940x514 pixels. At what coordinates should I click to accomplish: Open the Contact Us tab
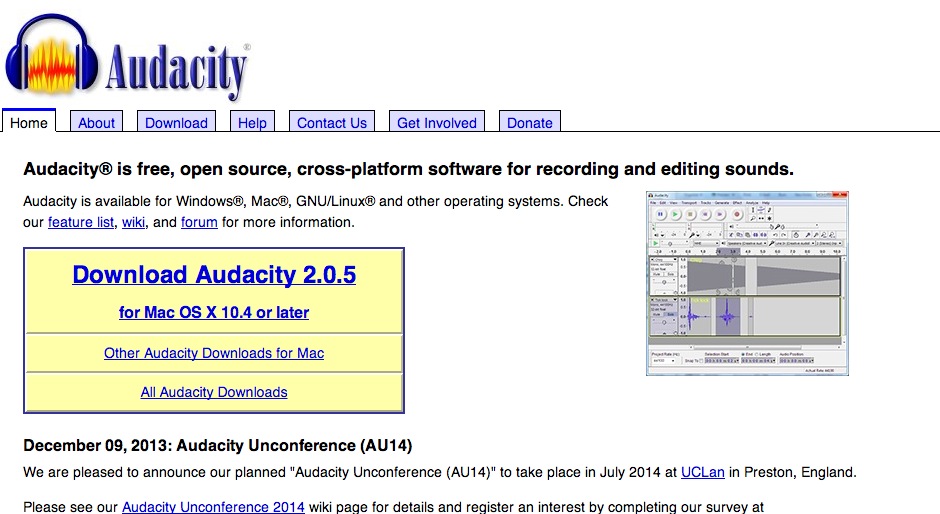pos(332,122)
